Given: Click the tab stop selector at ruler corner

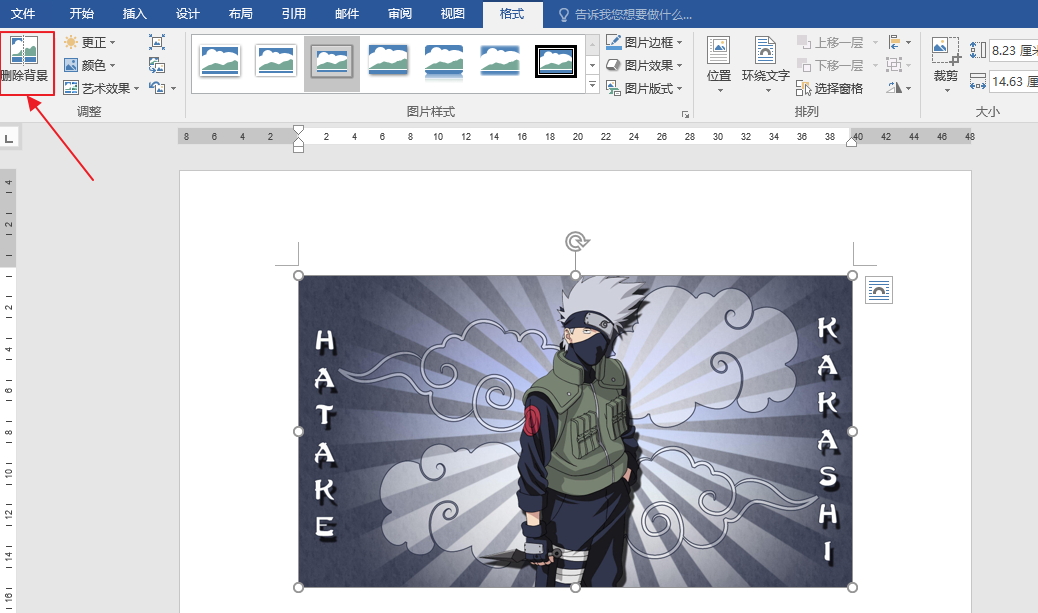Looking at the screenshot, I should 9,138.
